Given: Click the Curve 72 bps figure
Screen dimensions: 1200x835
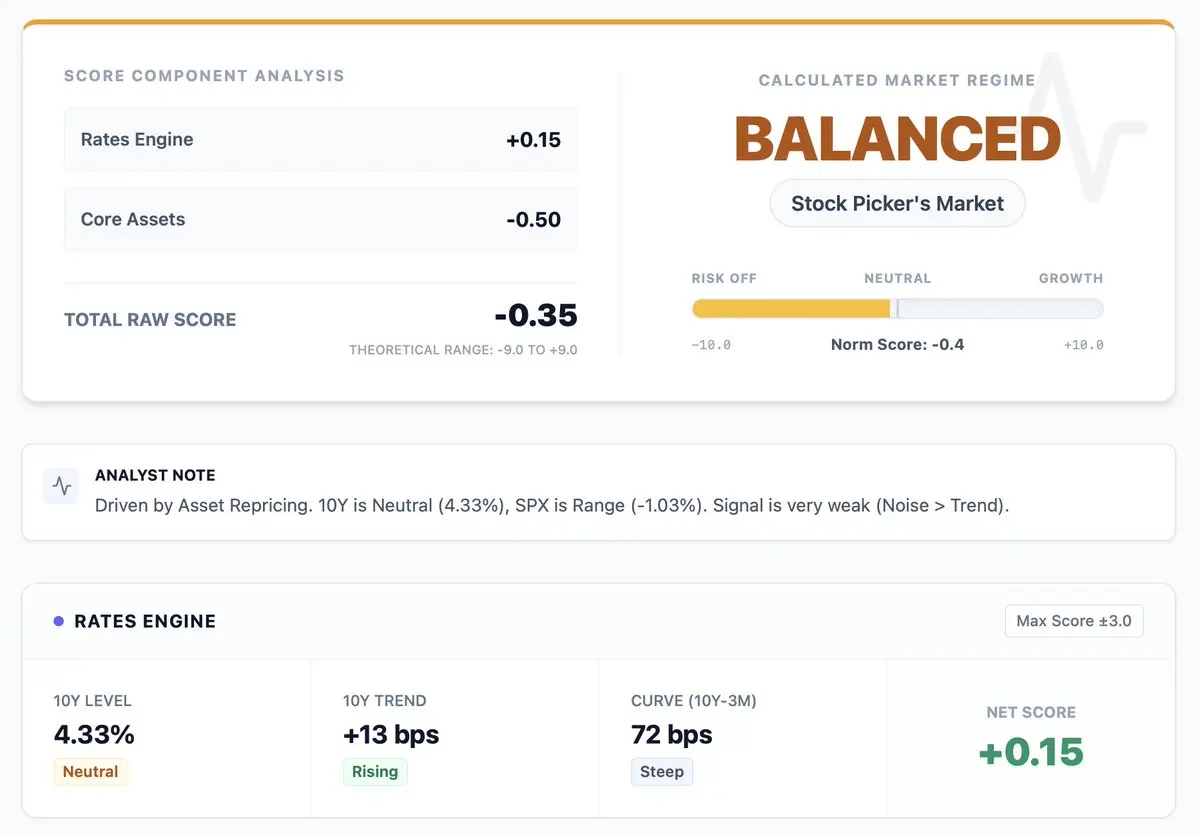Looking at the screenshot, I should pos(672,735).
